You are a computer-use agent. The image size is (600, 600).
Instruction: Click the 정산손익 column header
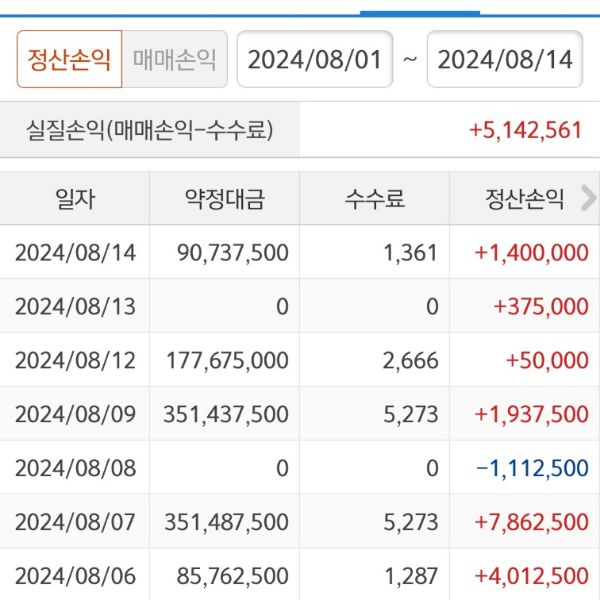pyautogui.click(x=520, y=198)
